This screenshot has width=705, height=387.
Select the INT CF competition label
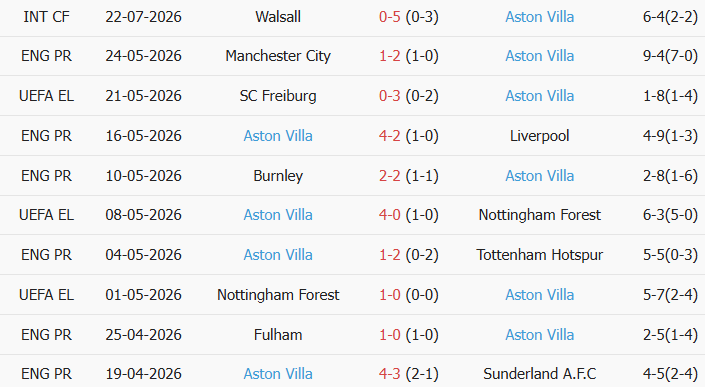coord(46,17)
